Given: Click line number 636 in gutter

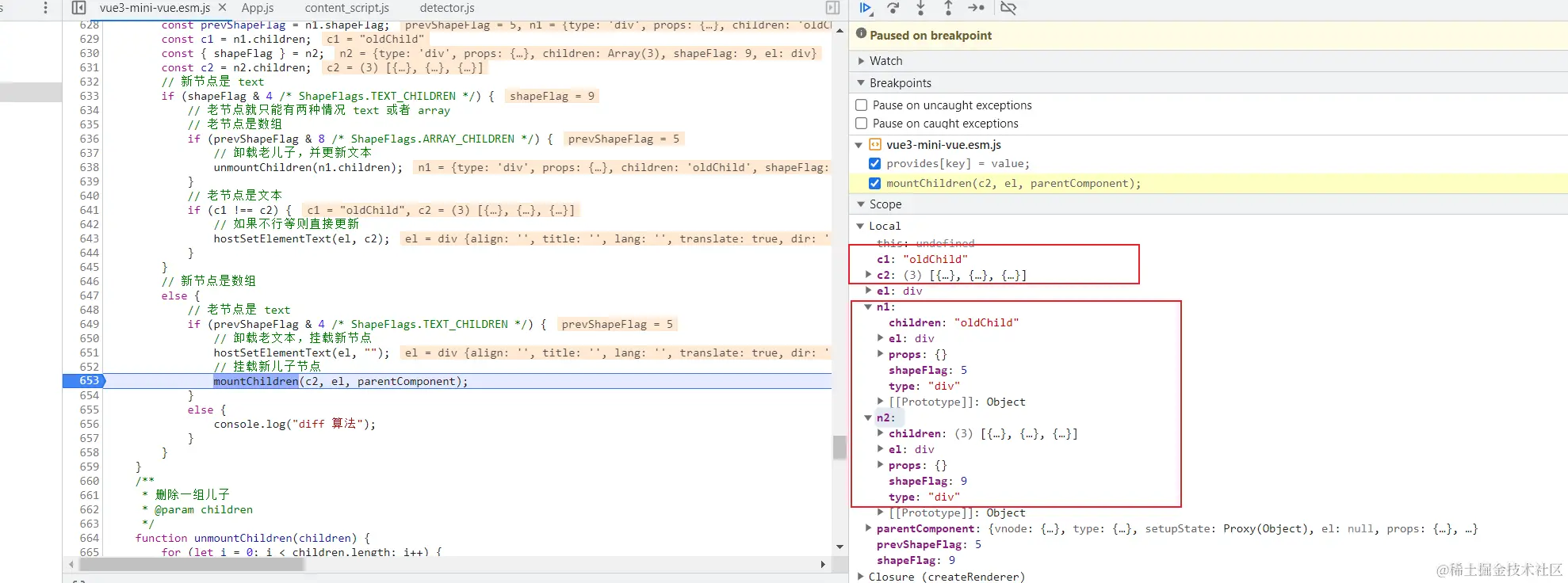Looking at the screenshot, I should (x=90, y=139).
